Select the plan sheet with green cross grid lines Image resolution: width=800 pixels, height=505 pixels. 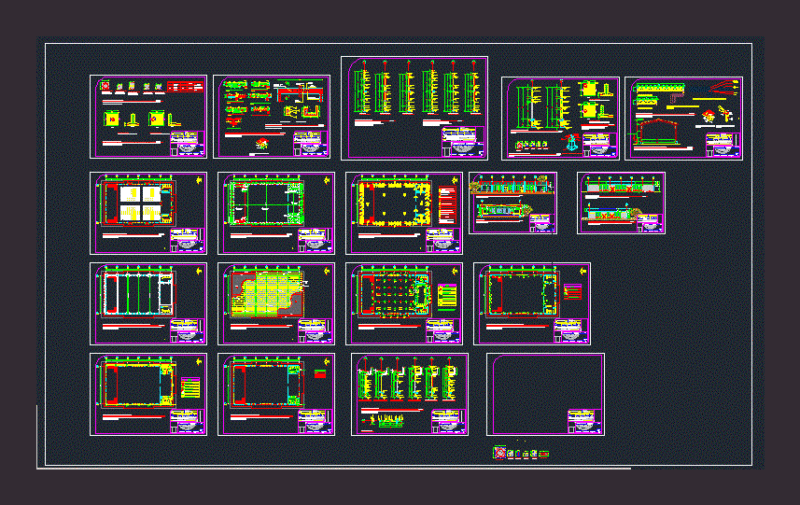coord(276,213)
